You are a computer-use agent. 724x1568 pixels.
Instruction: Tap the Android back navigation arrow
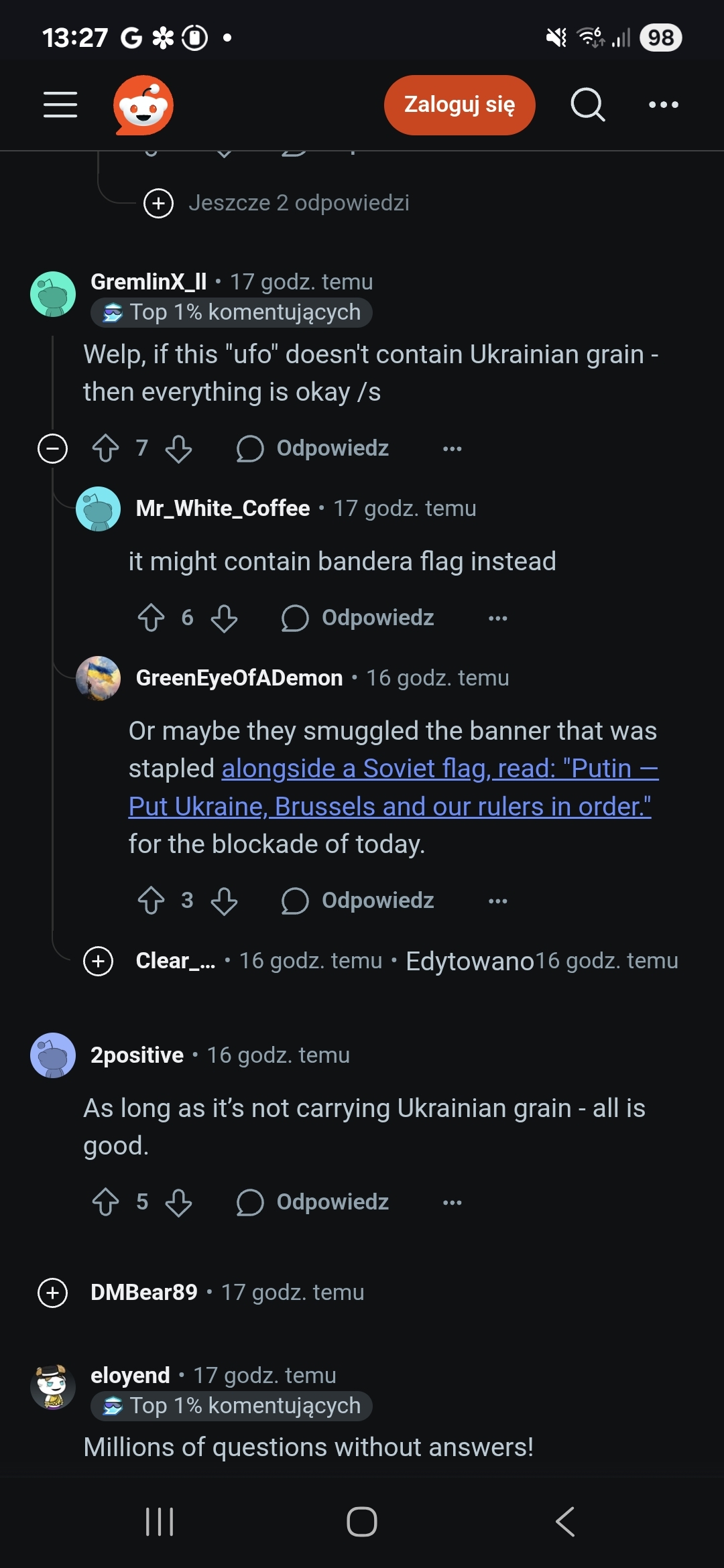pos(565,1521)
